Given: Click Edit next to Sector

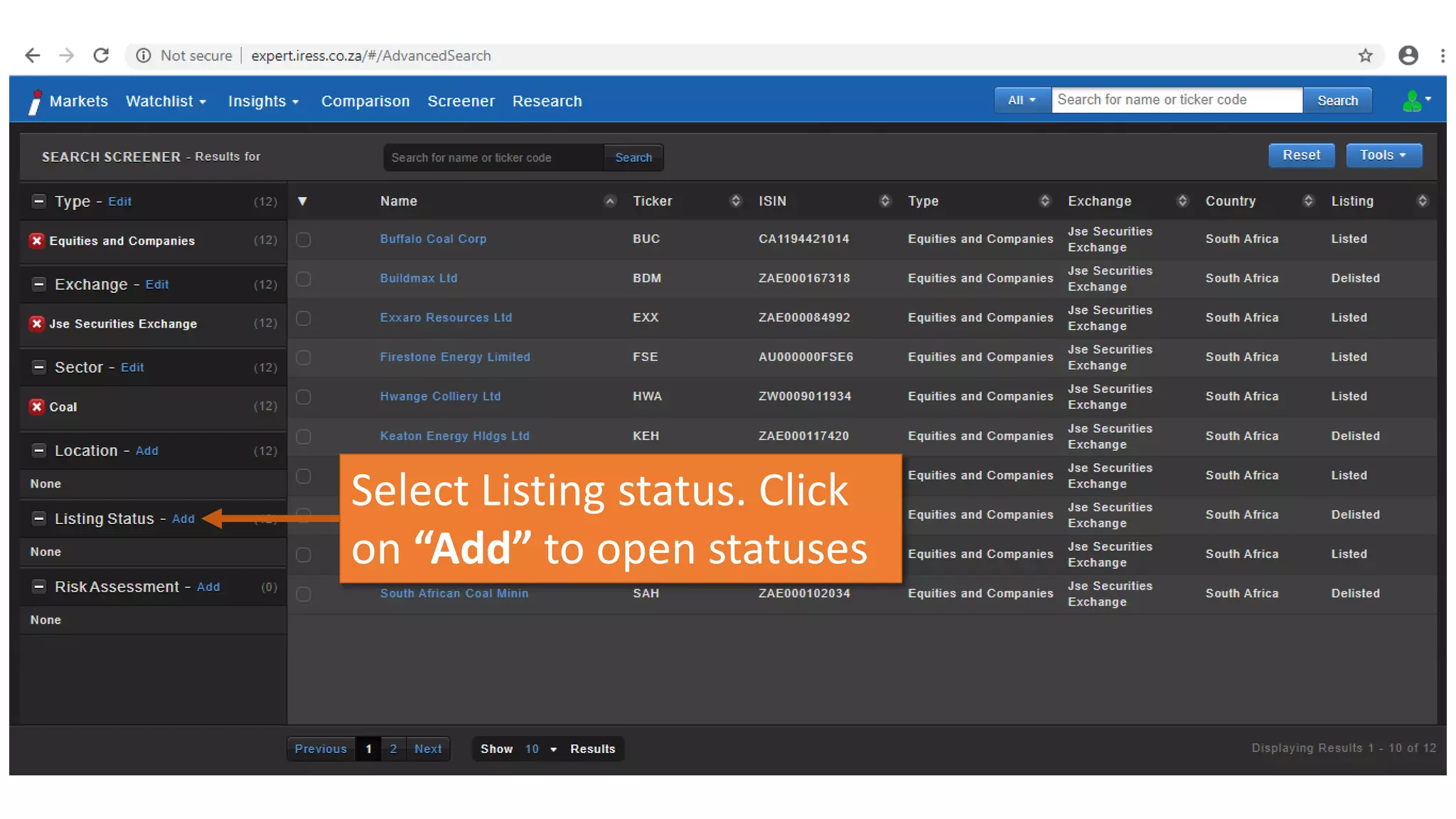Looking at the screenshot, I should coord(132,368).
